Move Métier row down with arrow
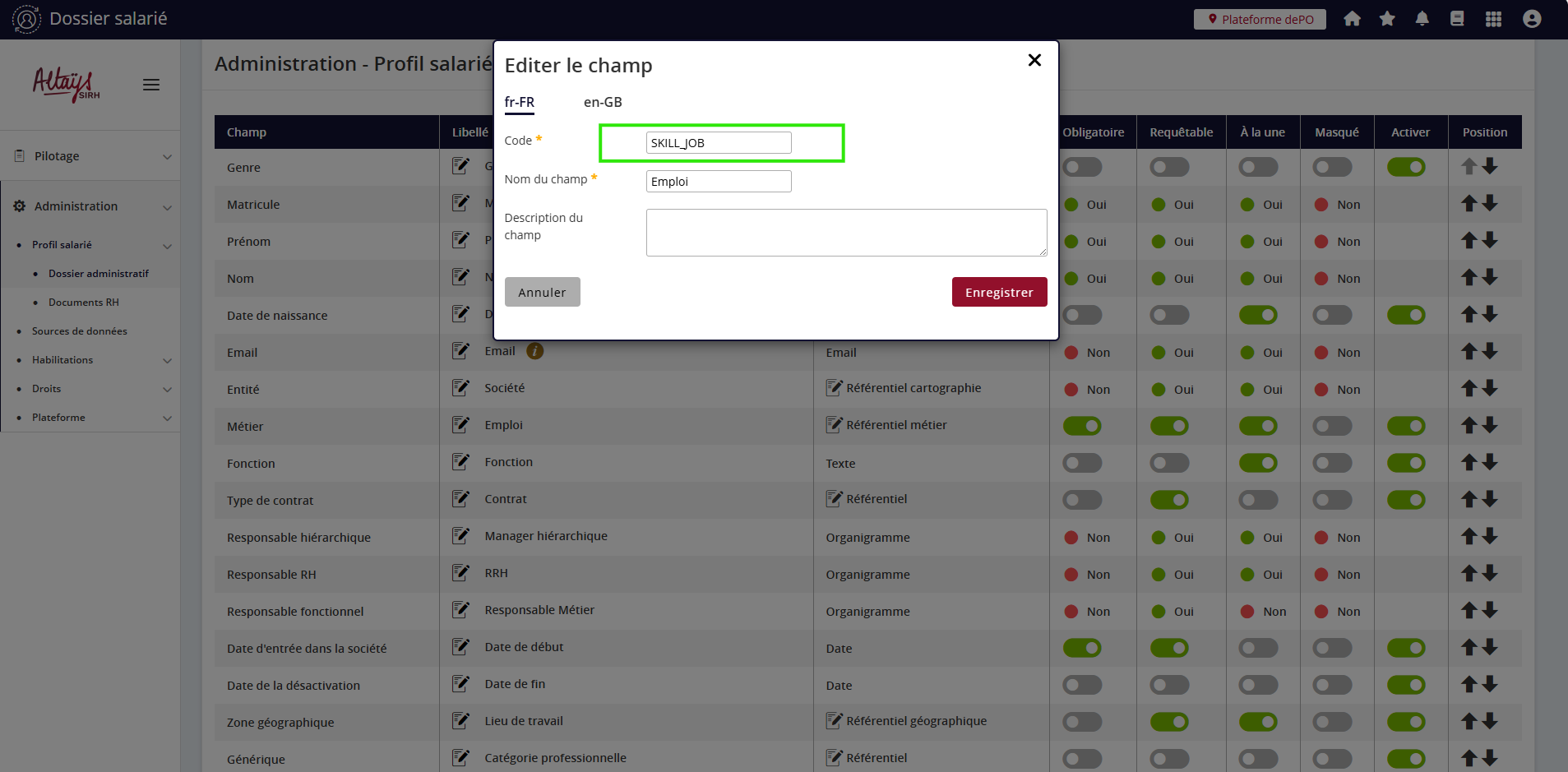This screenshot has height=772, width=1568. pos(1490,425)
